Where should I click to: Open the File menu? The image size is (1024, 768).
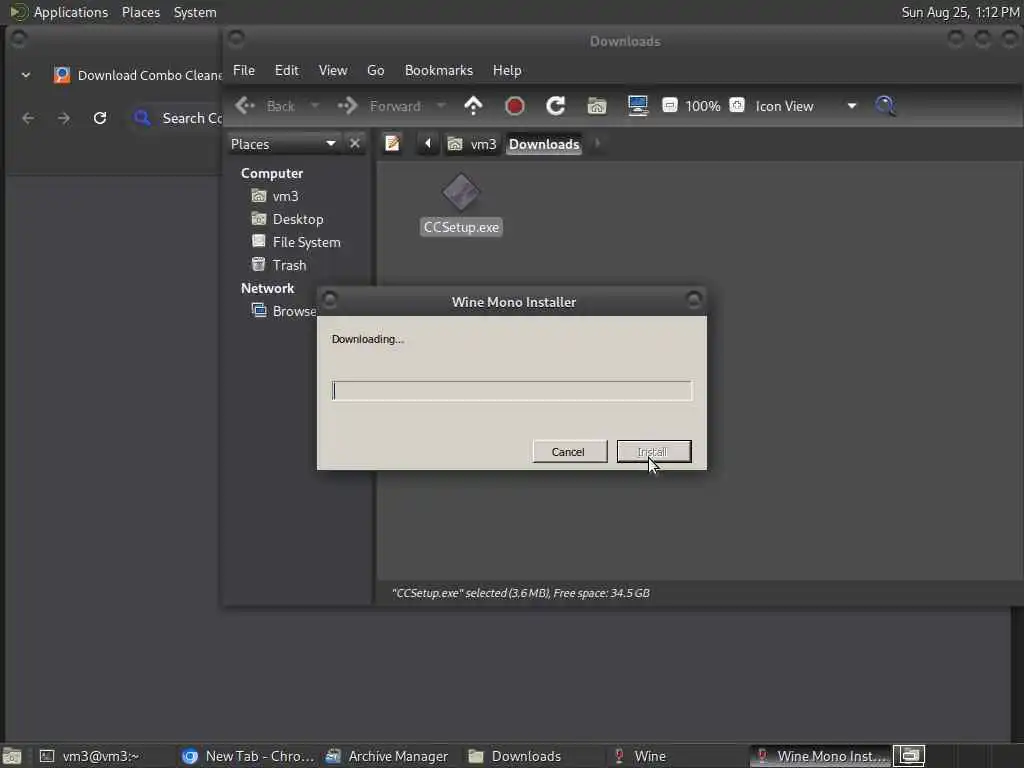click(244, 71)
